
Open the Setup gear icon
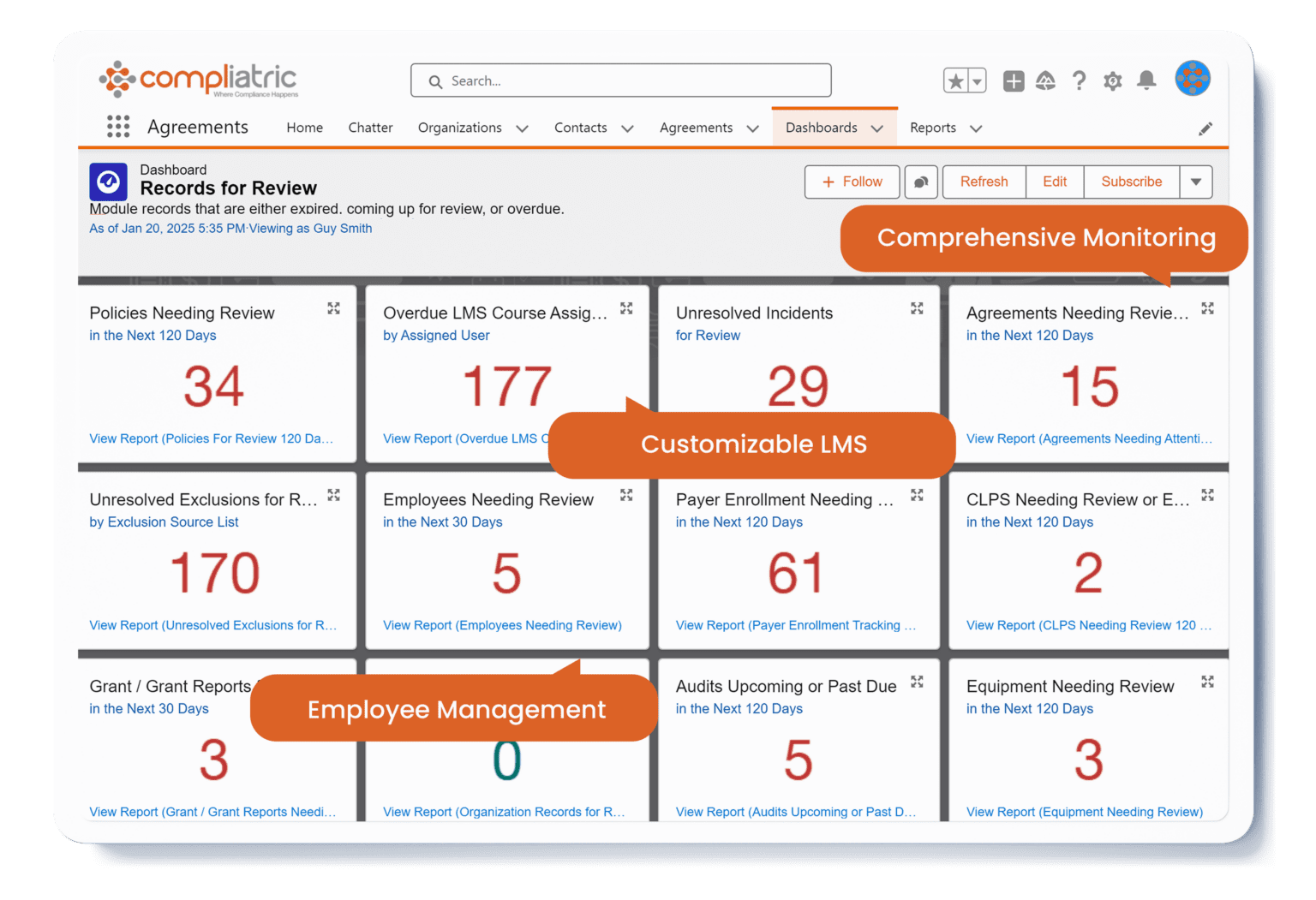[x=1112, y=81]
